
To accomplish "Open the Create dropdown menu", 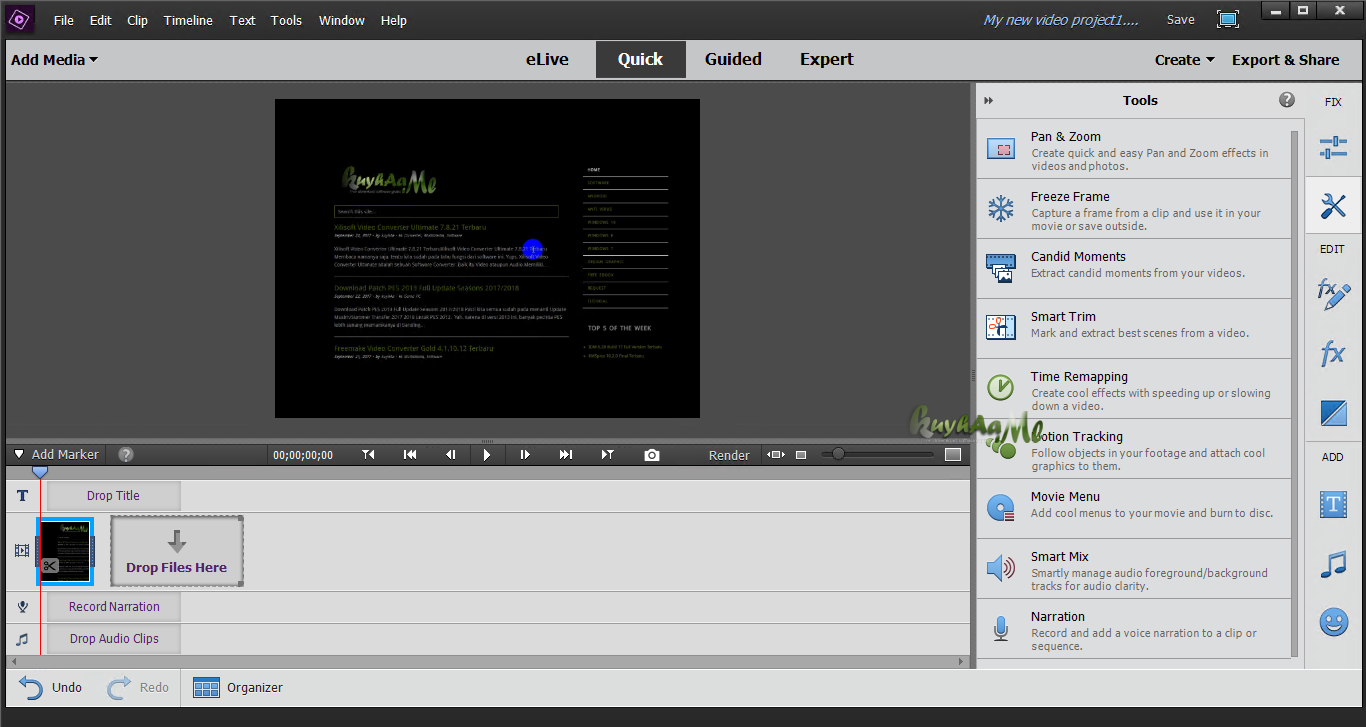I will coord(1185,60).
